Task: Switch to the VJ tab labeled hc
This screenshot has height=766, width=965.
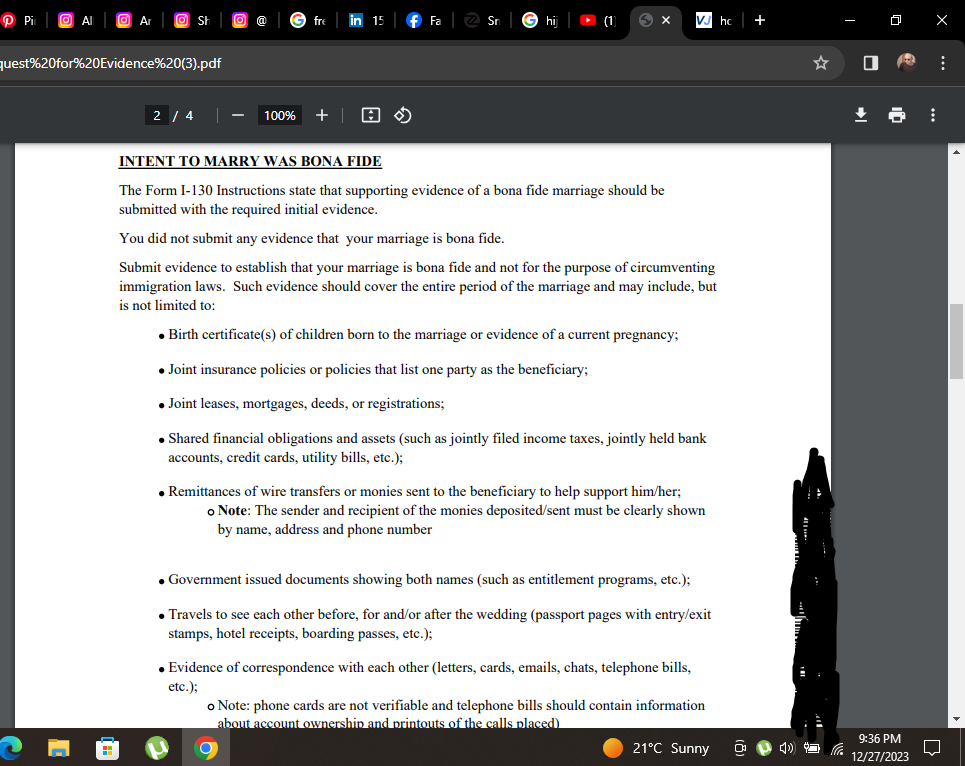Action: point(714,20)
